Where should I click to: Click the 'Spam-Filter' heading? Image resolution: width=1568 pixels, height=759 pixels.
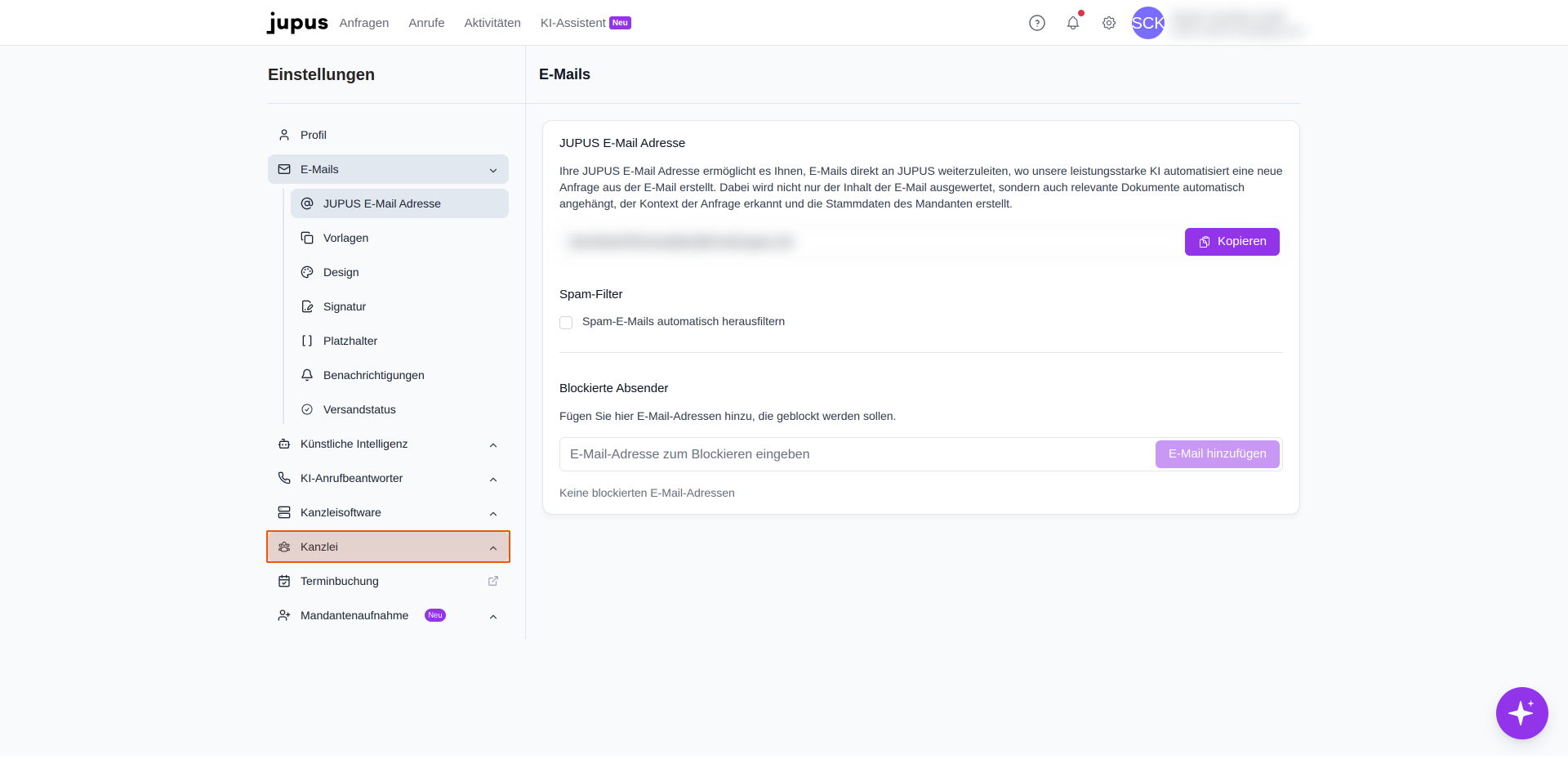click(590, 294)
